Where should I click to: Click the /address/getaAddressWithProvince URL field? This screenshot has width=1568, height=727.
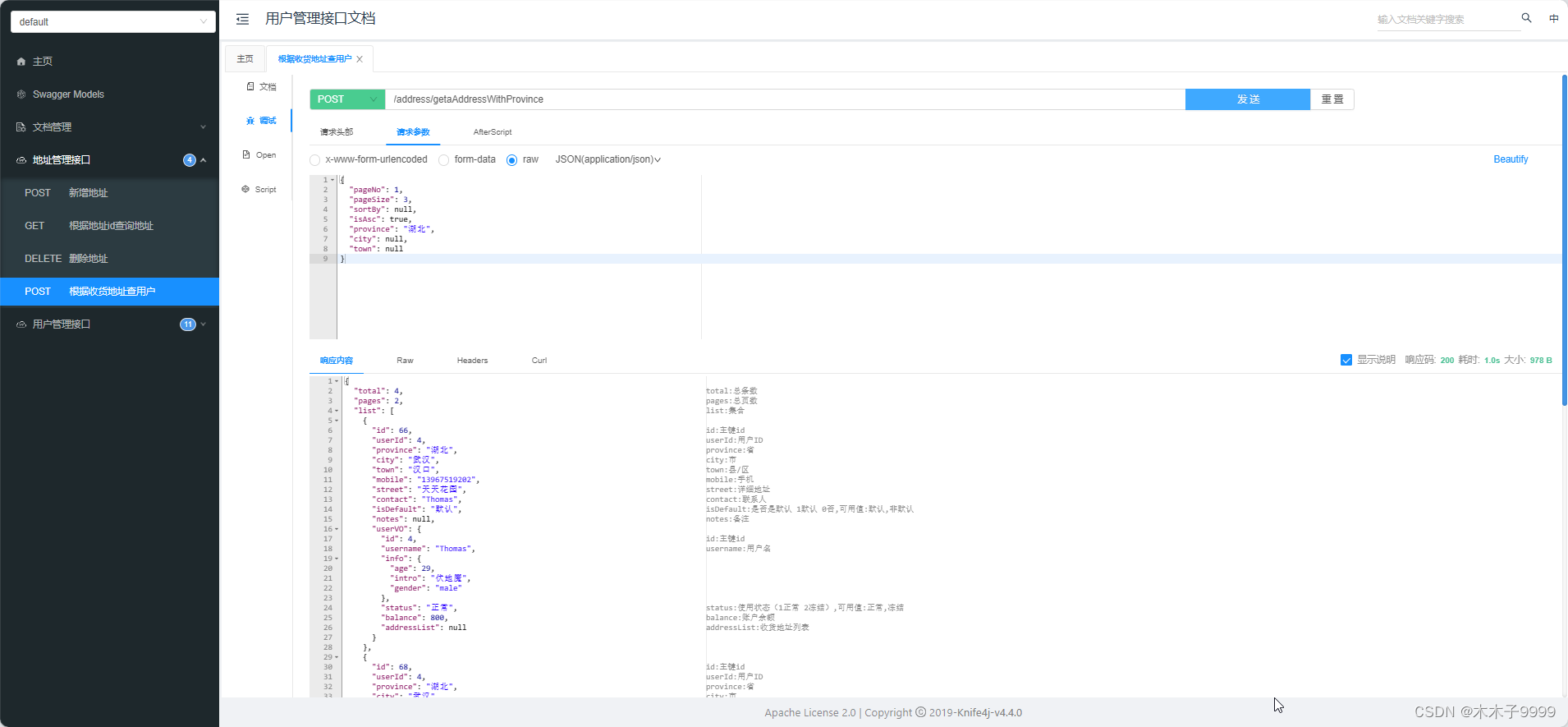(785, 99)
